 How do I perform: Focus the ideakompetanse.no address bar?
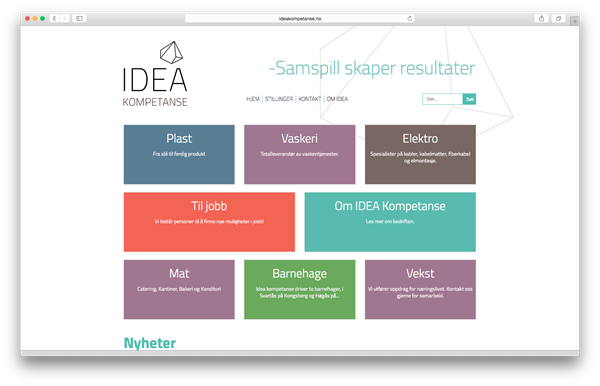pyautogui.click(x=300, y=18)
